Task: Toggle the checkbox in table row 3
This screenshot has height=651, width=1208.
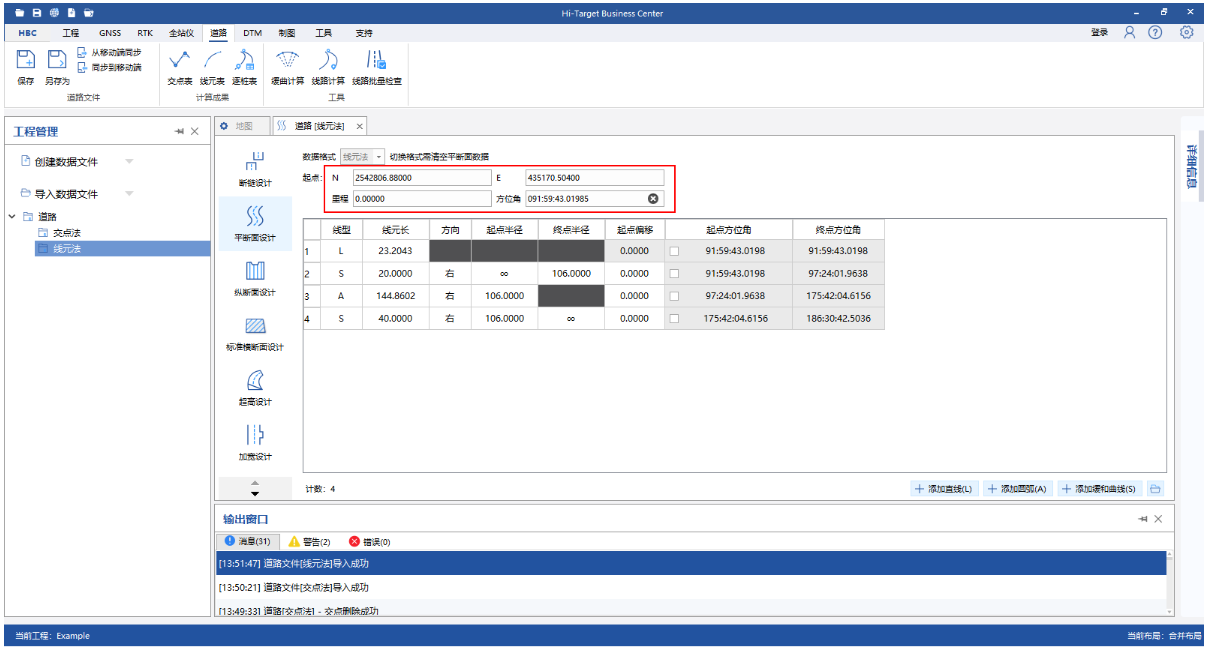Action: pos(675,296)
